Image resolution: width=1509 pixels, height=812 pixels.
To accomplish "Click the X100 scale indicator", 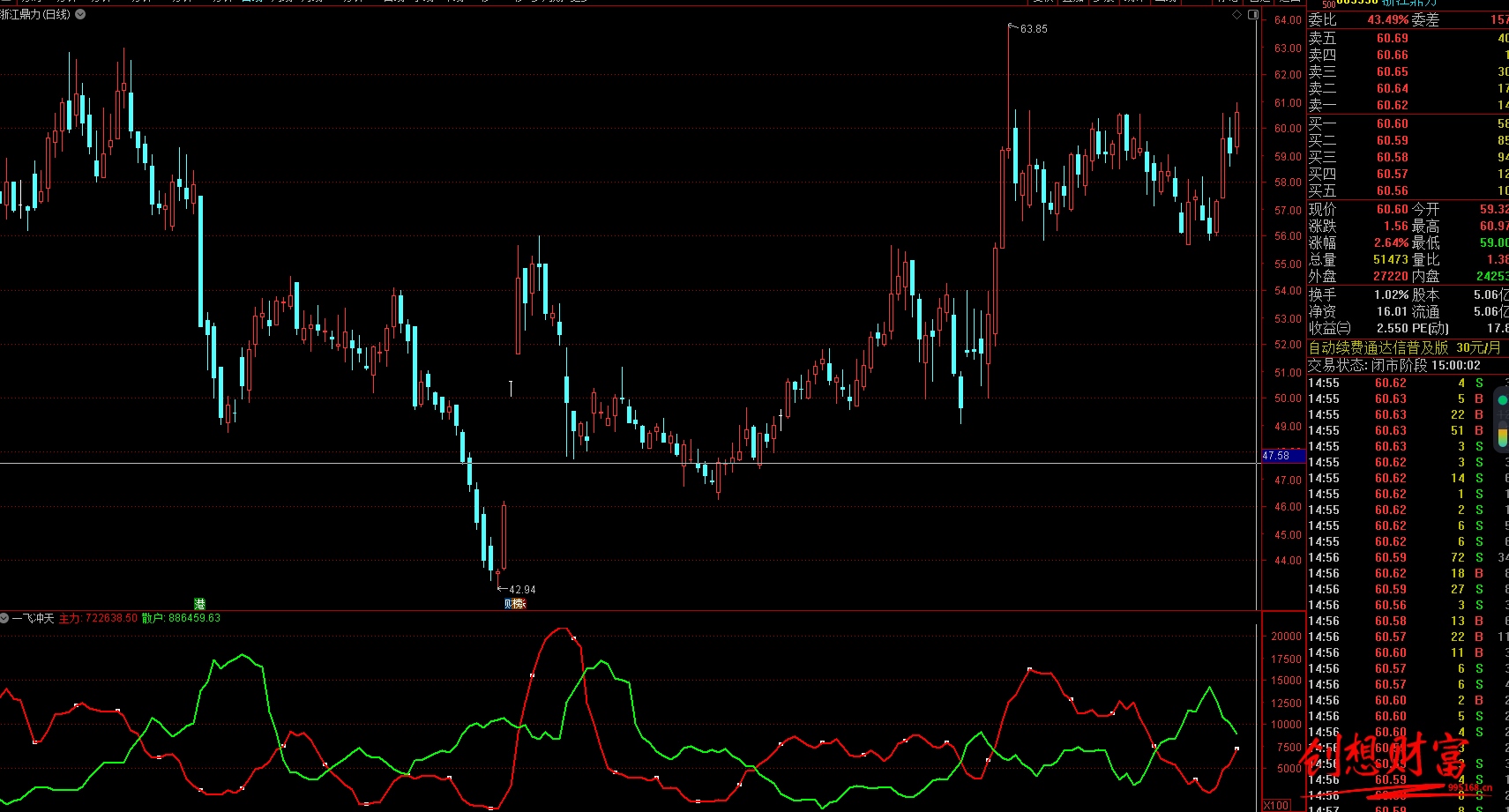I will point(1275,805).
